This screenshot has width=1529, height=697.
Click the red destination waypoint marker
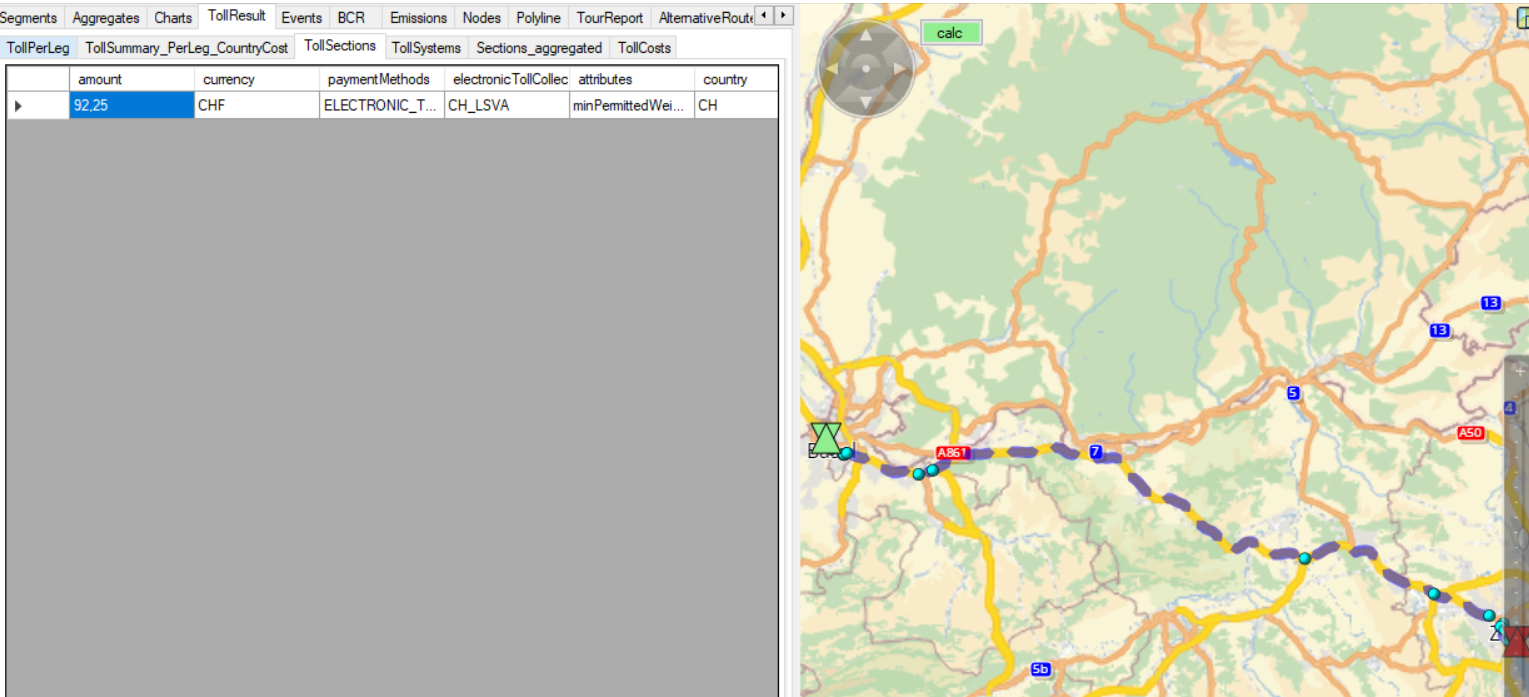[x=1517, y=641]
